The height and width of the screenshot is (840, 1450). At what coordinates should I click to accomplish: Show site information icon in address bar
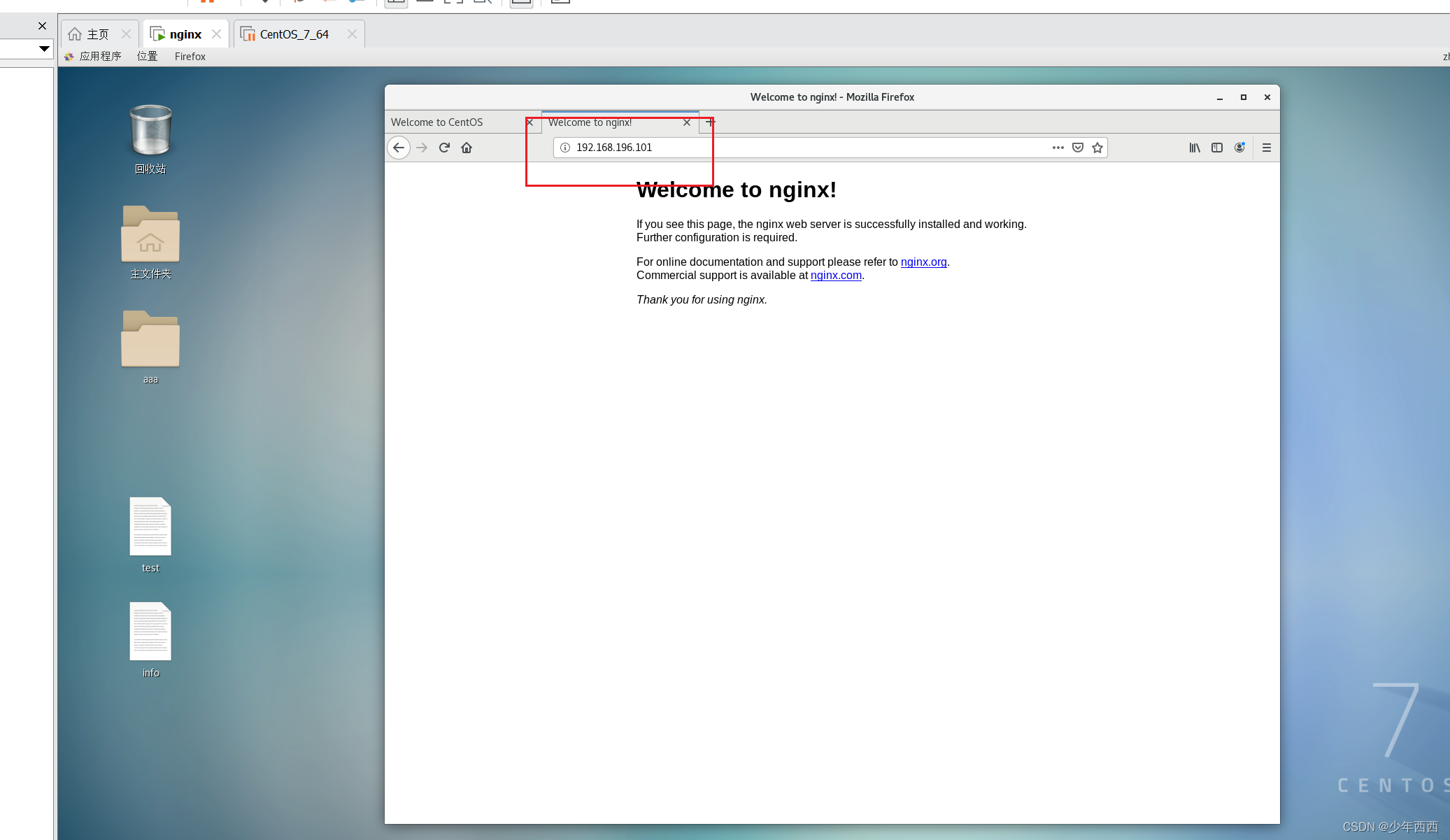point(565,148)
